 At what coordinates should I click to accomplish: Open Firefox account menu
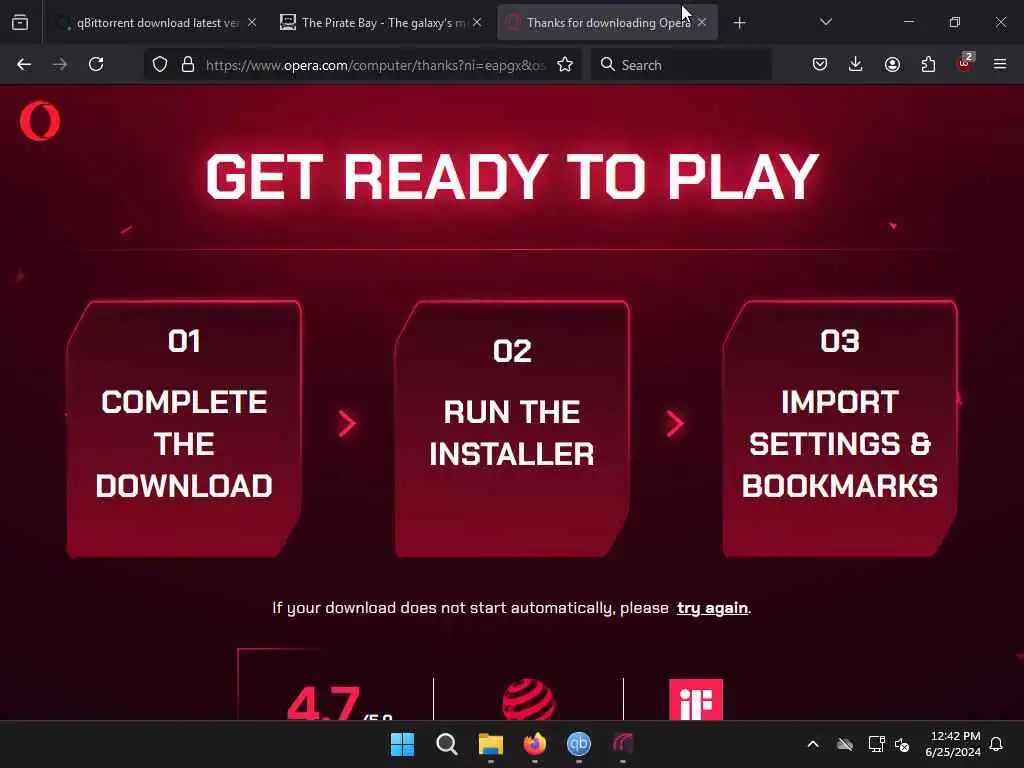[892, 65]
